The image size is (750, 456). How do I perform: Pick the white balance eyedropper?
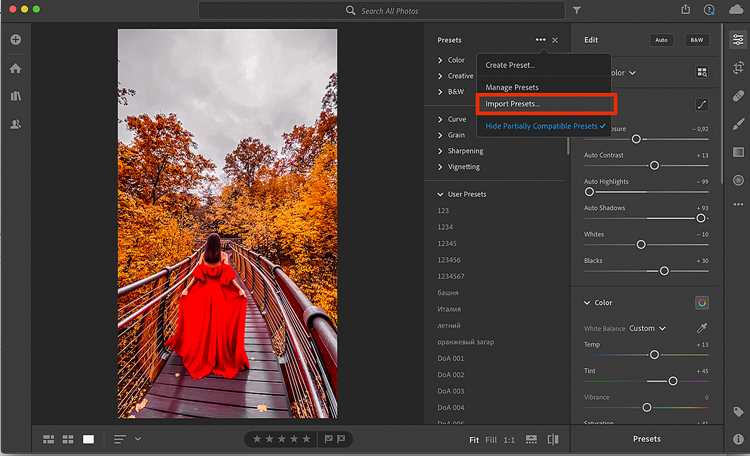(702, 328)
